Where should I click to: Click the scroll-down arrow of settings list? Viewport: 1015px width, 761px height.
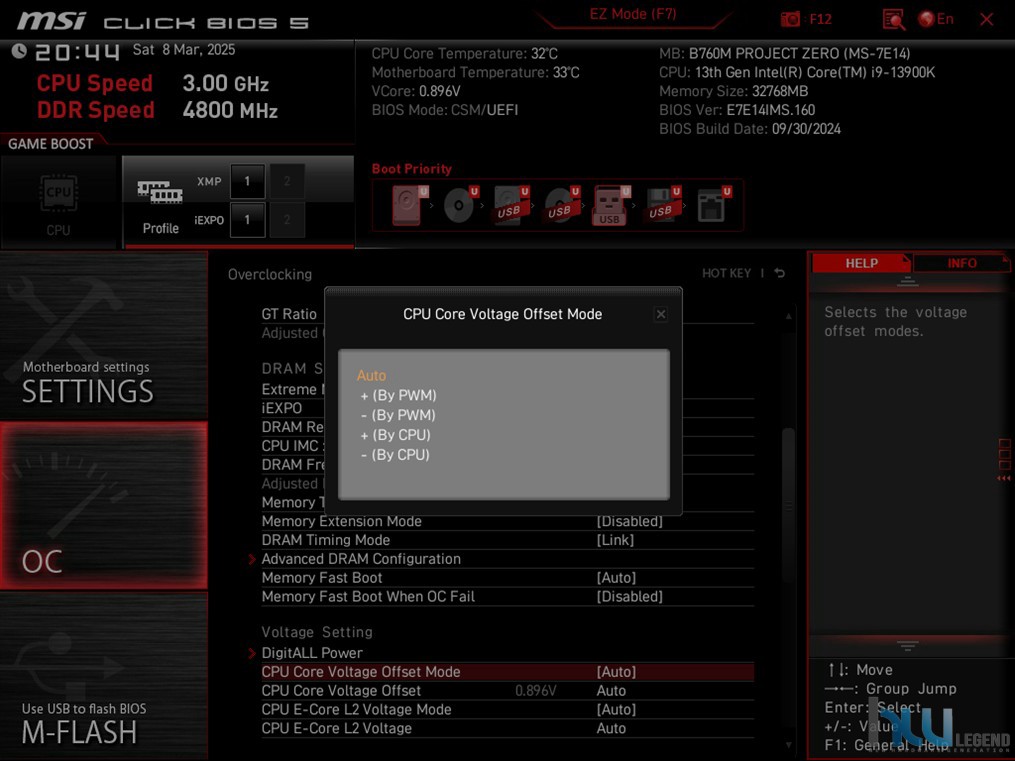pyautogui.click(x=788, y=745)
